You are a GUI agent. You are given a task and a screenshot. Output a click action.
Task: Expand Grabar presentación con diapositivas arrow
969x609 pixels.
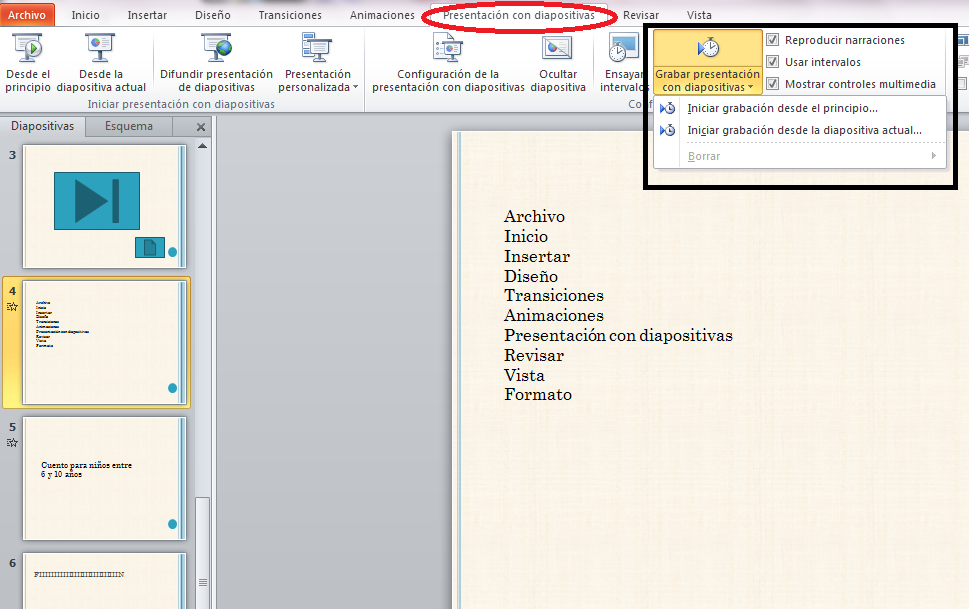[x=750, y=87]
